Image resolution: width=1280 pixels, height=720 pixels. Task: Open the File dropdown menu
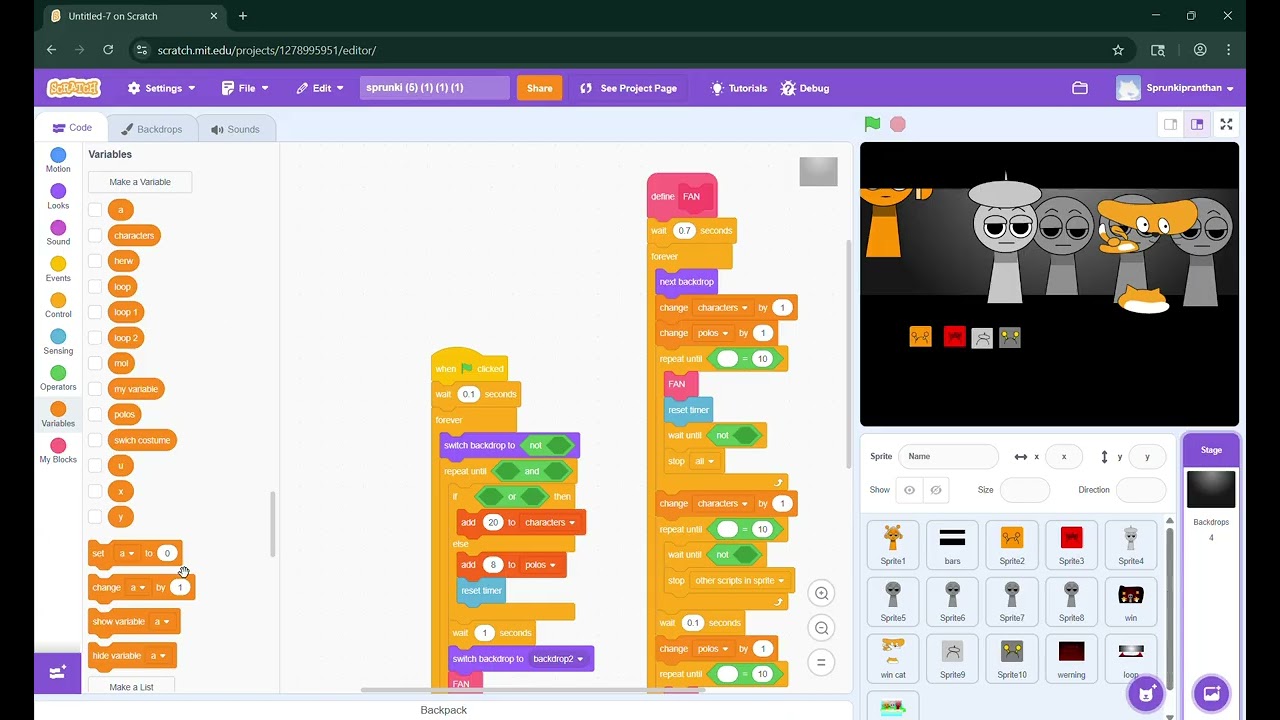(x=245, y=88)
